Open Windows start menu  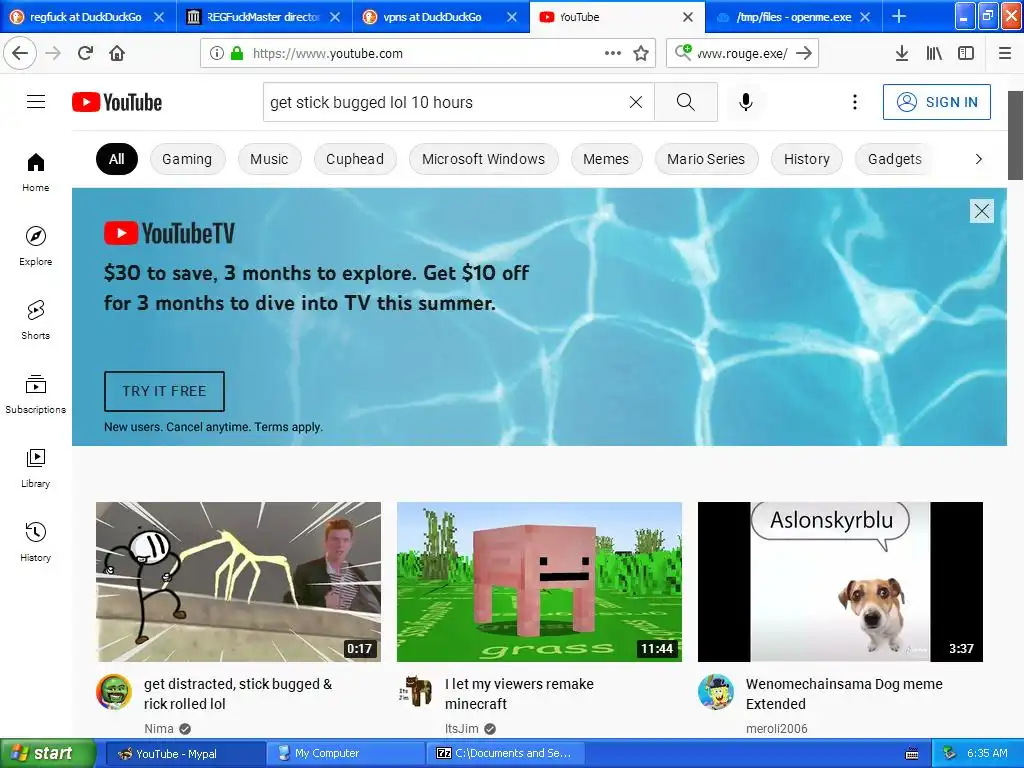tap(47, 753)
